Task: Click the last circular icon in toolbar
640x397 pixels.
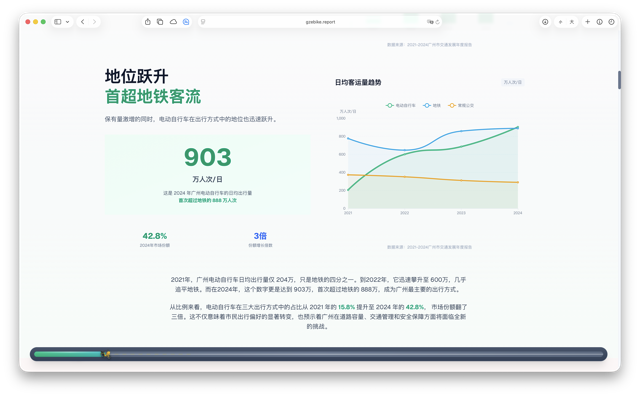Action: [611, 22]
